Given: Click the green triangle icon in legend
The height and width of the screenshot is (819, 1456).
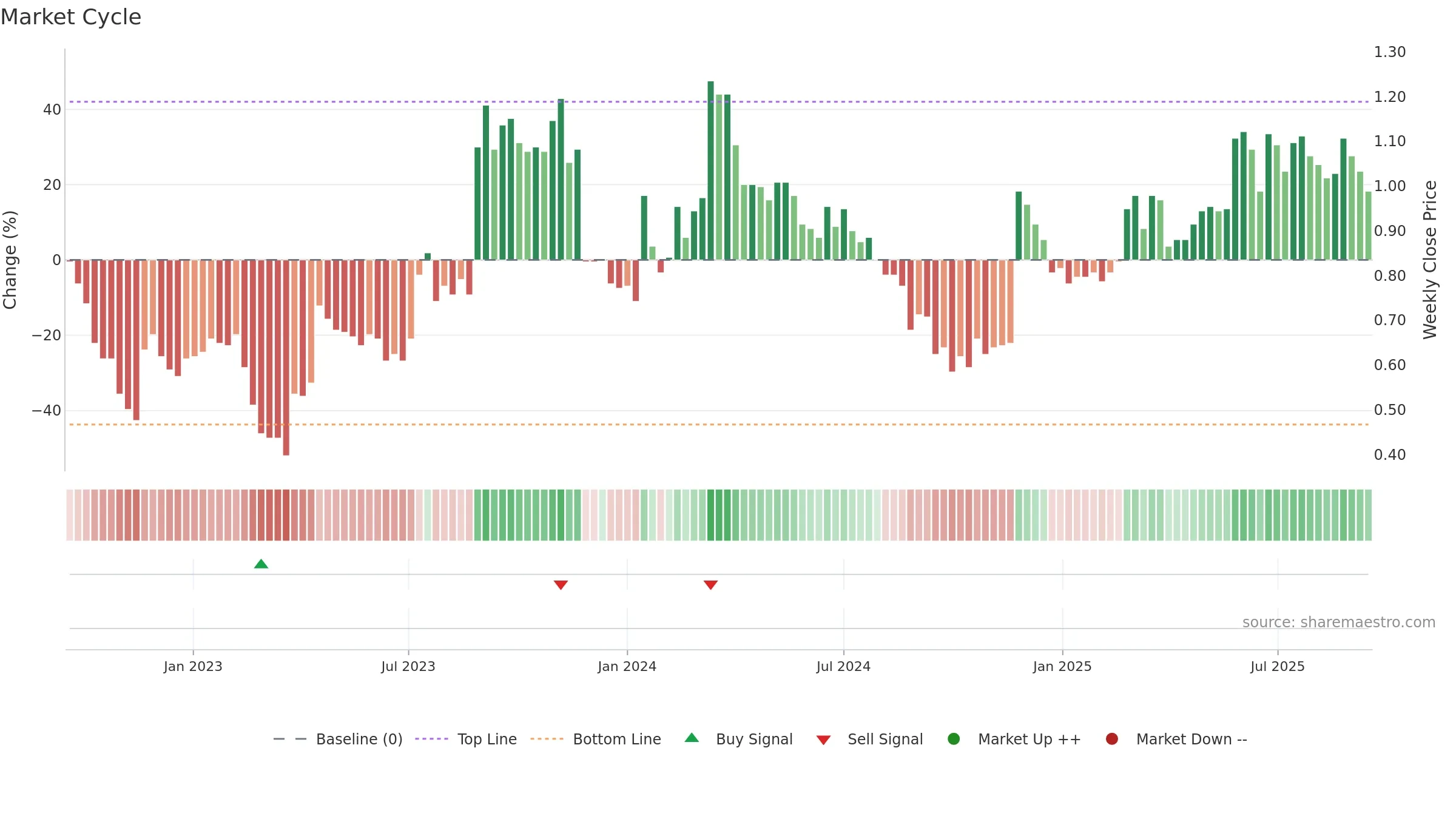Looking at the screenshot, I should (x=692, y=738).
